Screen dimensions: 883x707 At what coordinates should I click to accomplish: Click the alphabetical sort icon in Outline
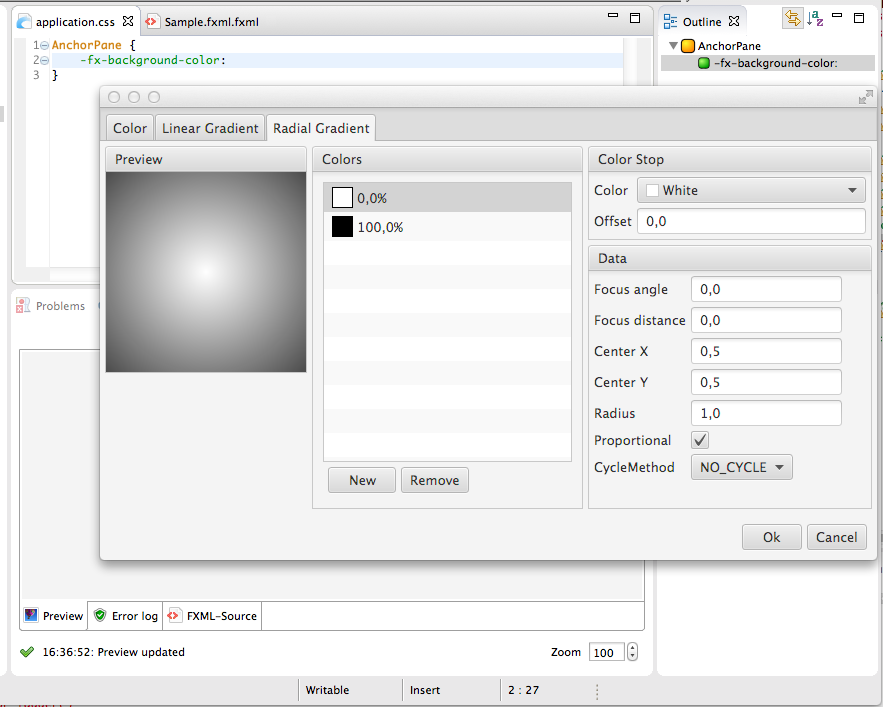[816, 18]
